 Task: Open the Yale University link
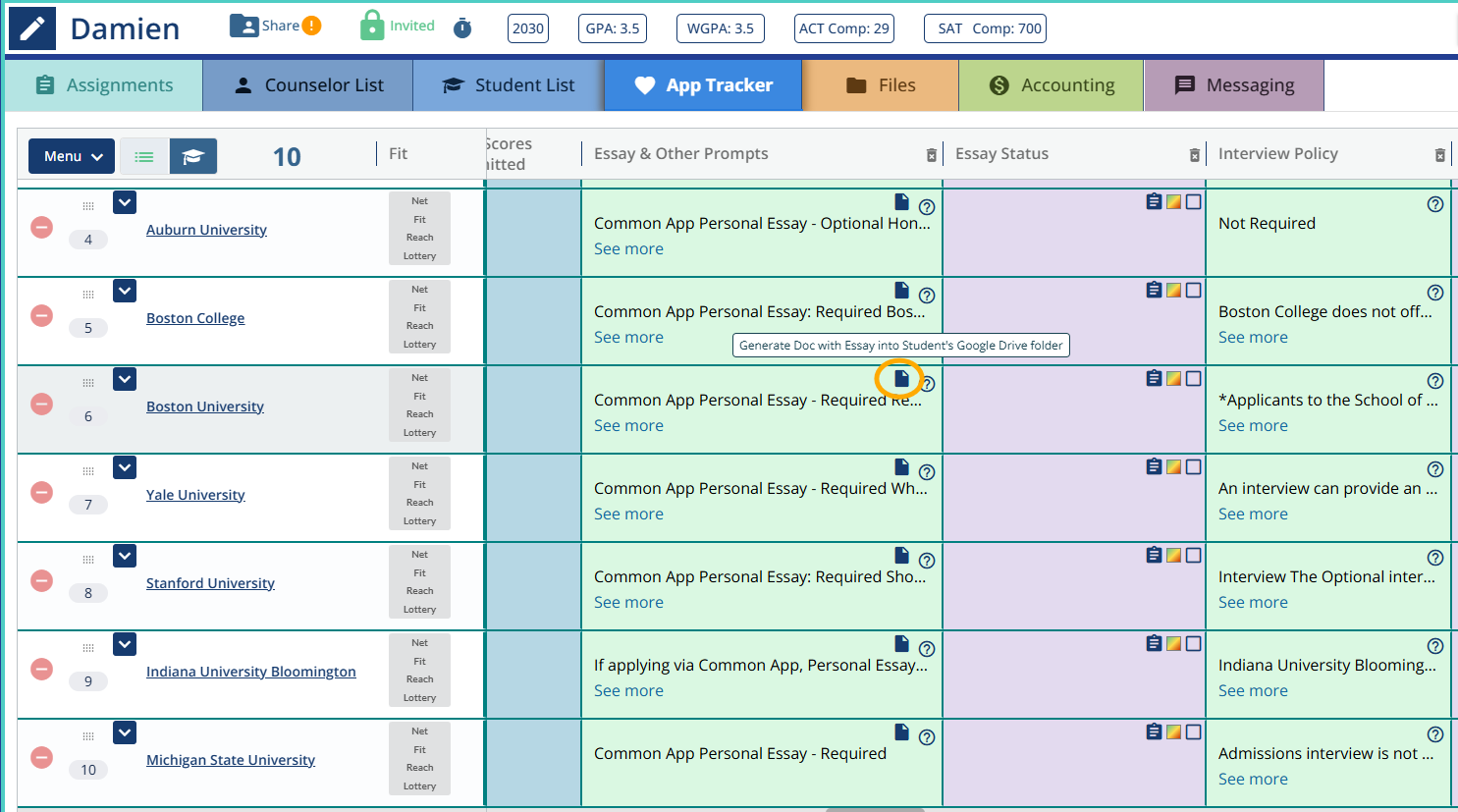pyautogui.click(x=195, y=495)
